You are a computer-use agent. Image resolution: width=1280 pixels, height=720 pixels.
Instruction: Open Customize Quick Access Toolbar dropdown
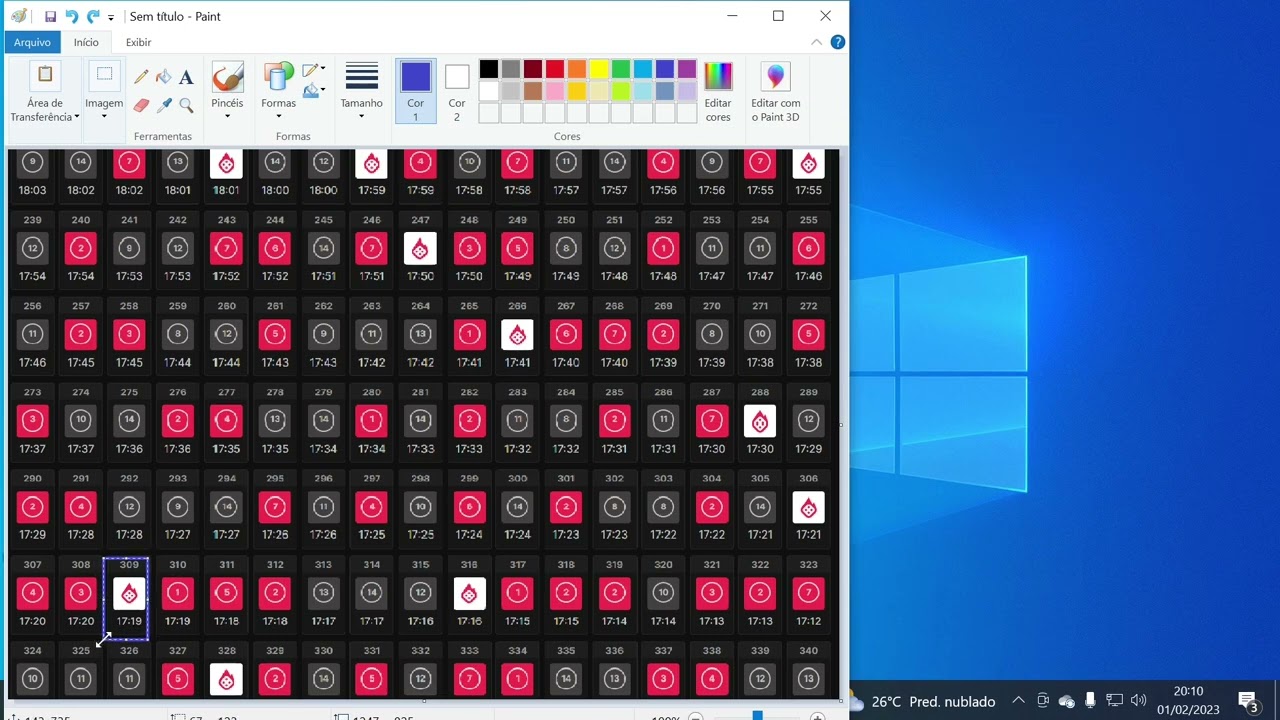[110, 18]
